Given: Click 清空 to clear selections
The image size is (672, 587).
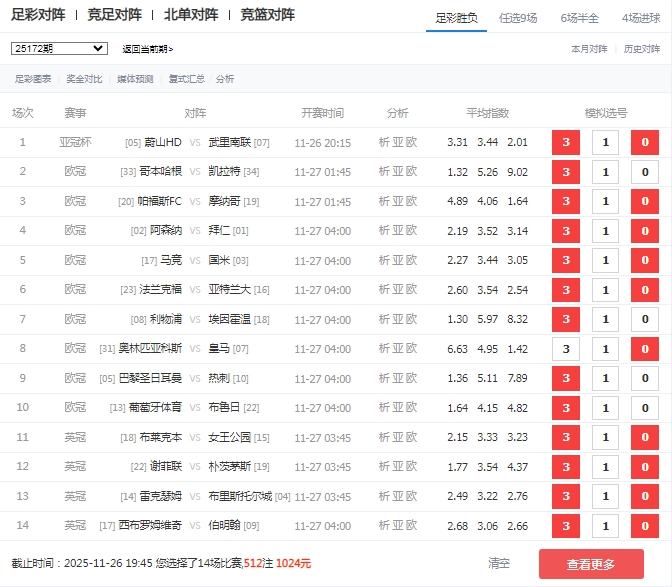Looking at the screenshot, I should point(499,564).
